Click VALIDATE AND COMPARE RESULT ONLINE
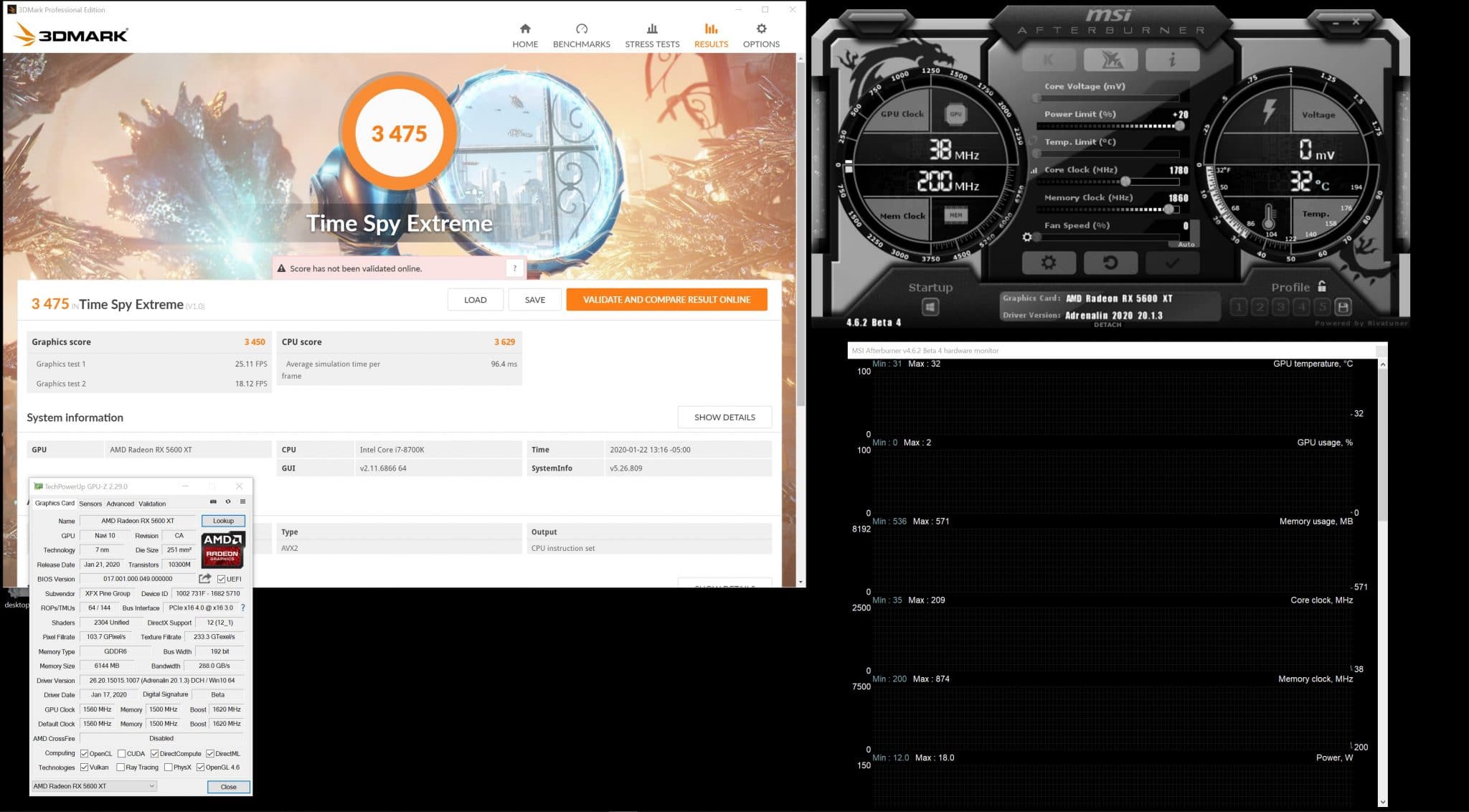This screenshot has width=1469, height=812. click(x=666, y=300)
